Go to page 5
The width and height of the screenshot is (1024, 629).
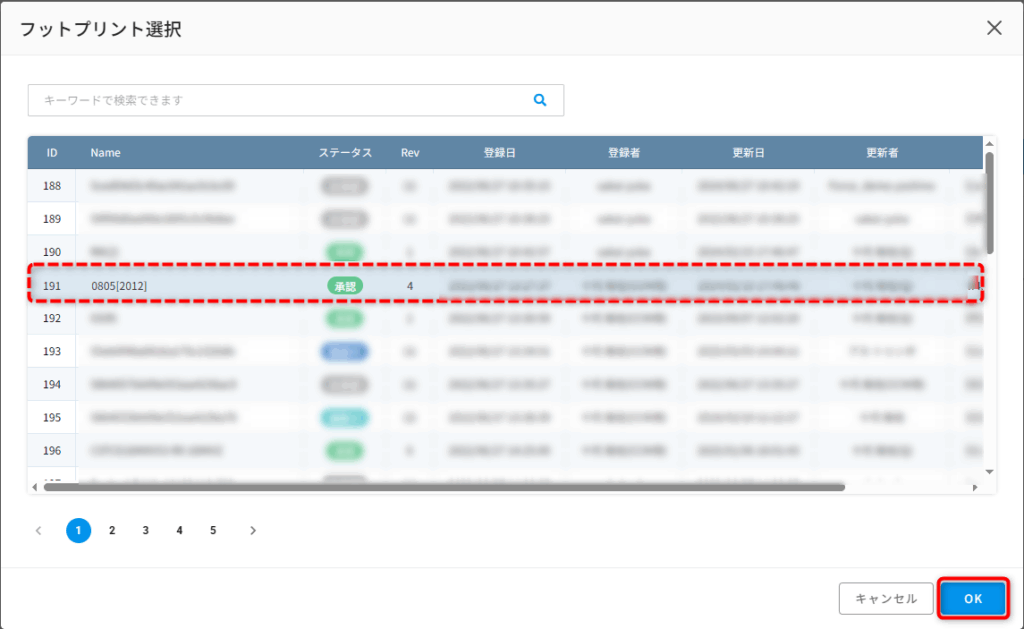point(213,530)
